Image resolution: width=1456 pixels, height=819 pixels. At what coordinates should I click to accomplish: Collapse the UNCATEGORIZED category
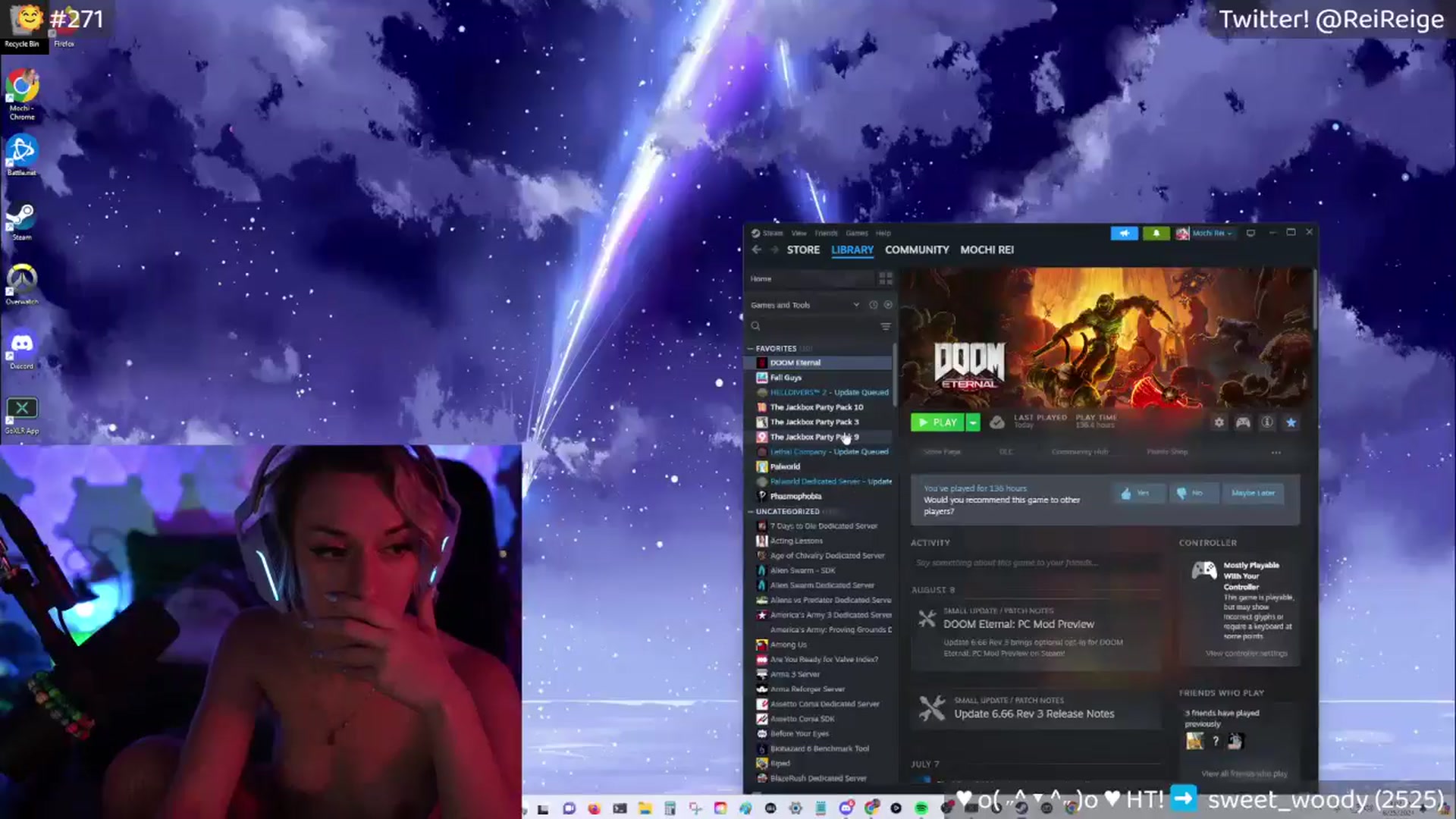[x=751, y=512]
